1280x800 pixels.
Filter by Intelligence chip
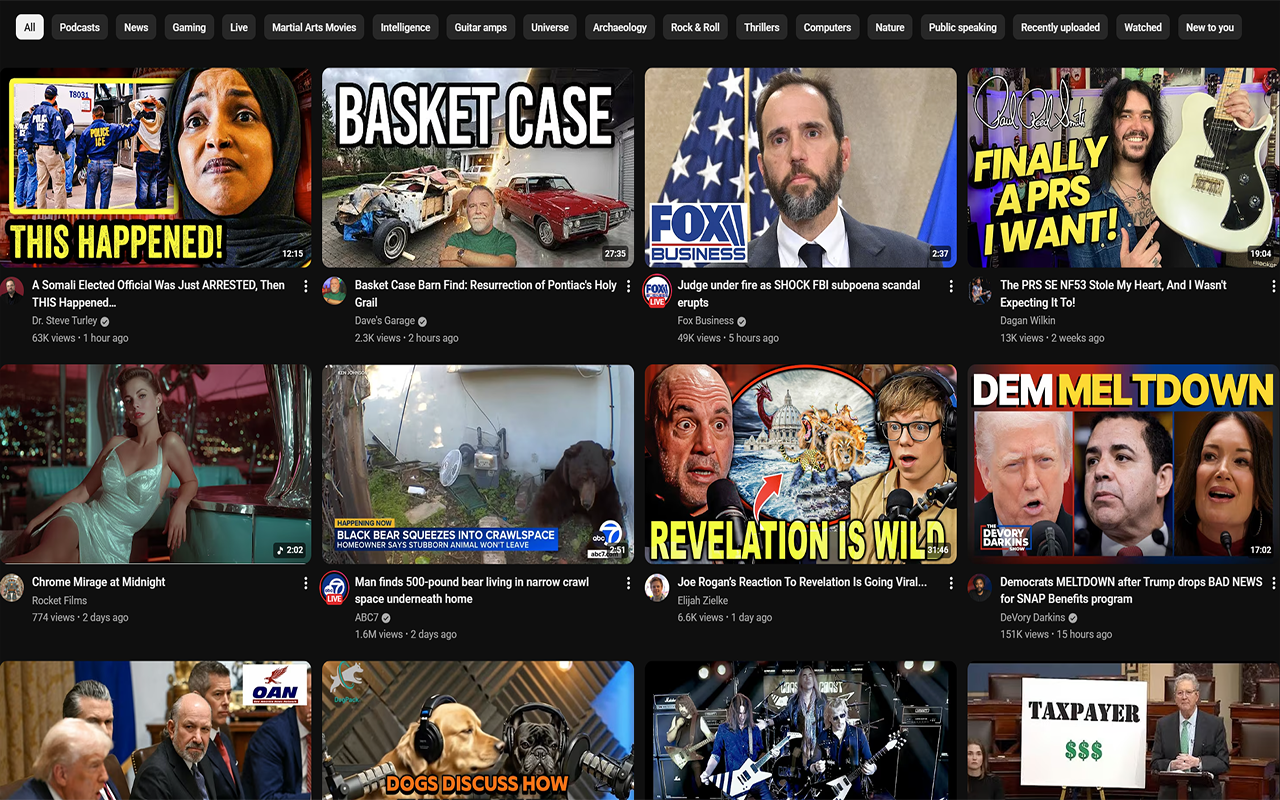click(405, 27)
